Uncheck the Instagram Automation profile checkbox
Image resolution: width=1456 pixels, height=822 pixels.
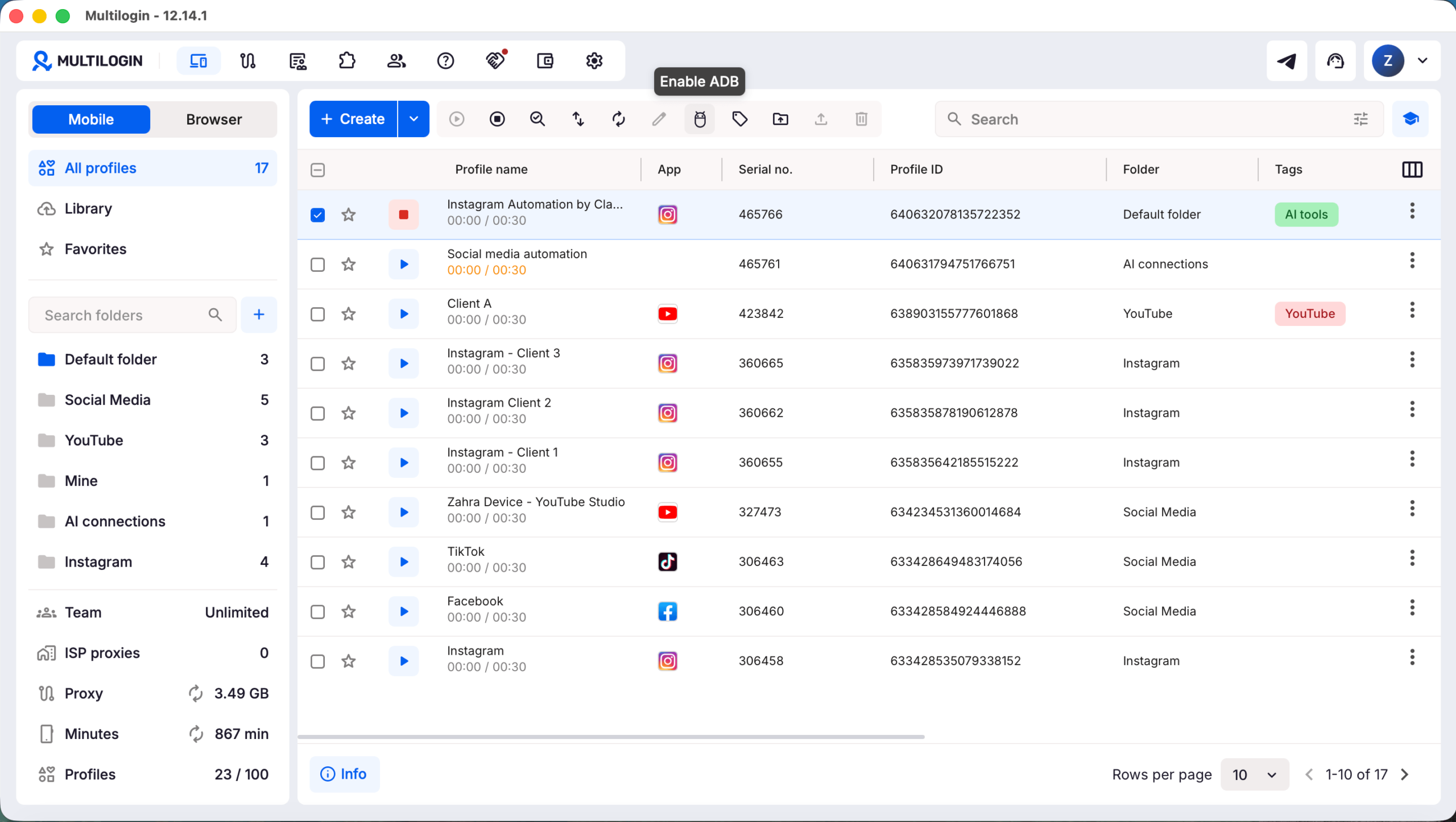pyautogui.click(x=318, y=215)
